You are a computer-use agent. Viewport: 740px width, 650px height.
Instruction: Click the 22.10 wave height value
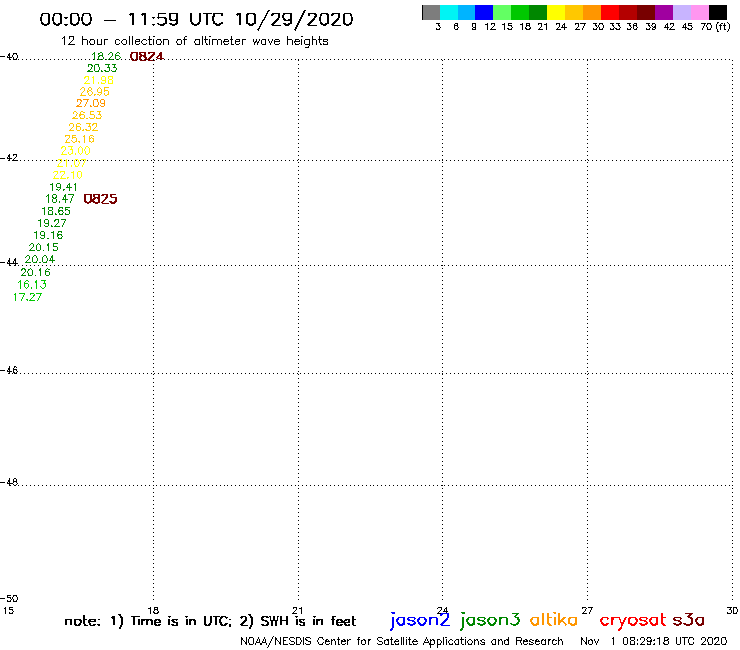(67, 175)
